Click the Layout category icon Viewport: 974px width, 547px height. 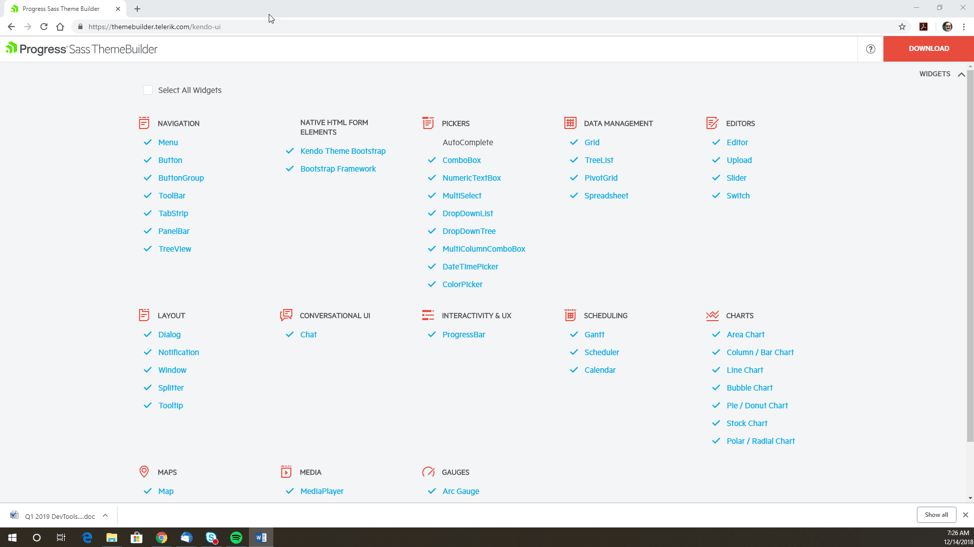(x=144, y=315)
